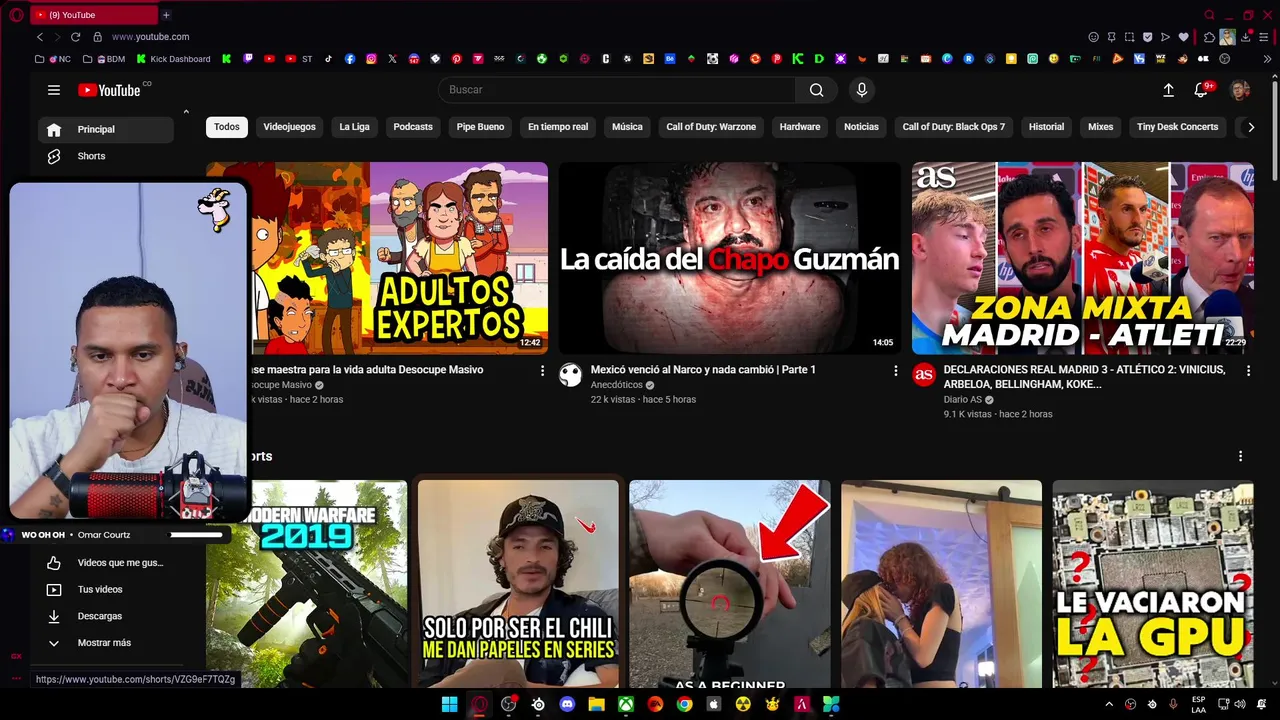Select the Call of Duty: Warzone chip
The width and height of the screenshot is (1280, 720).
711,127
